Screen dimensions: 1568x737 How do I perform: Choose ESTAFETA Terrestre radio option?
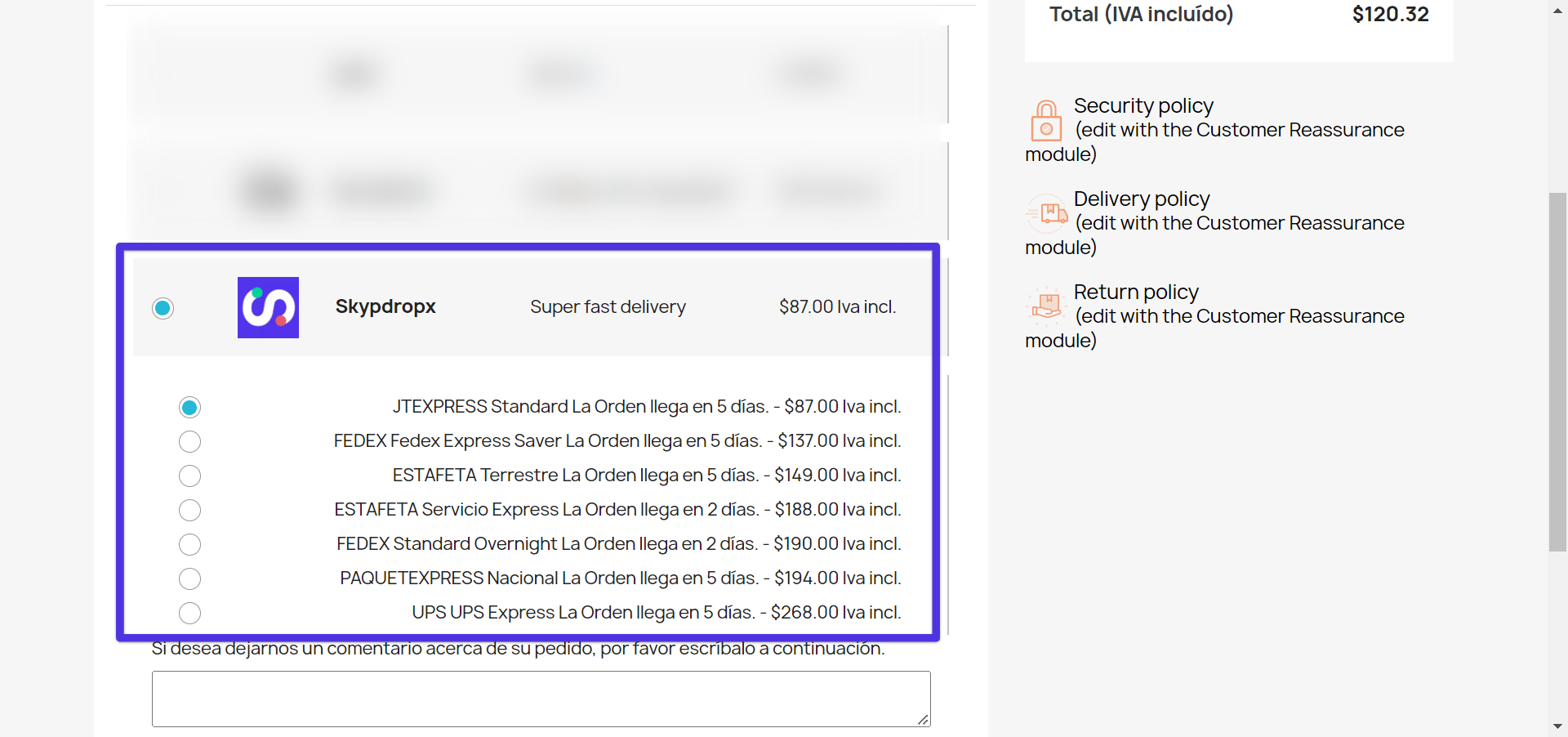point(189,476)
